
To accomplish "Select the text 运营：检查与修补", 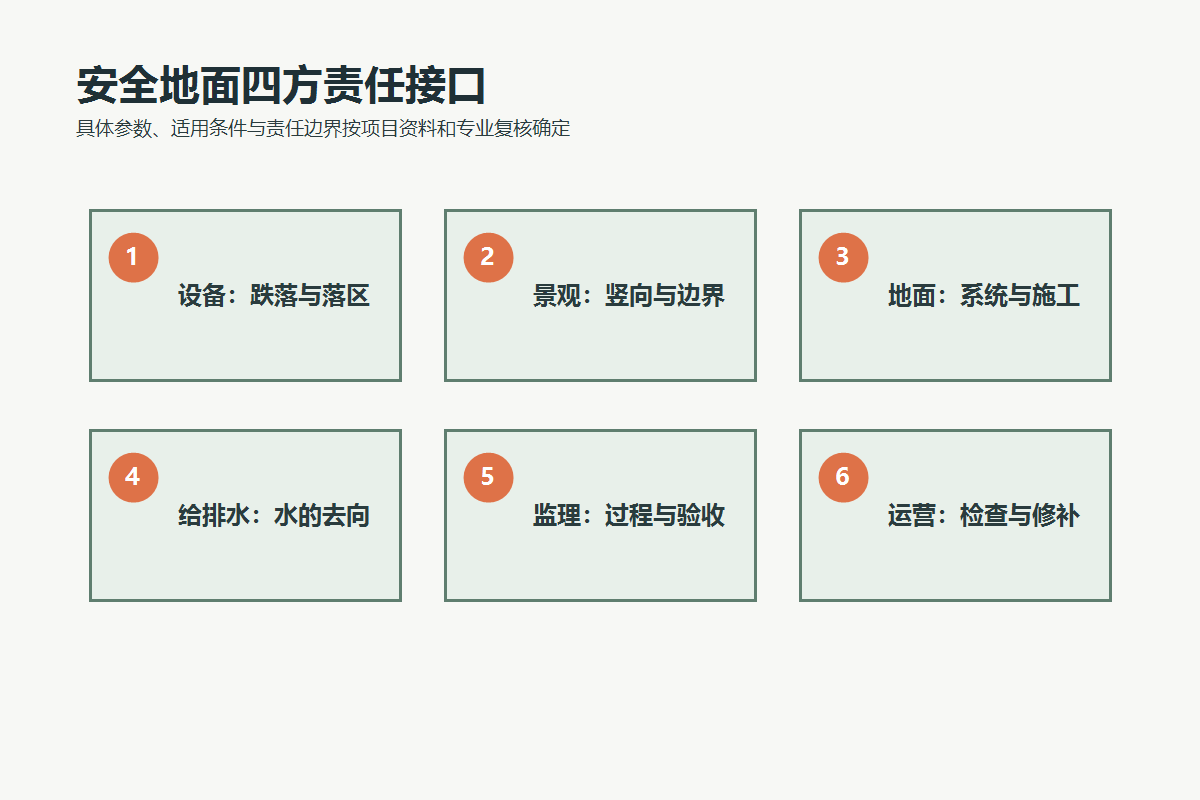I will (x=984, y=516).
